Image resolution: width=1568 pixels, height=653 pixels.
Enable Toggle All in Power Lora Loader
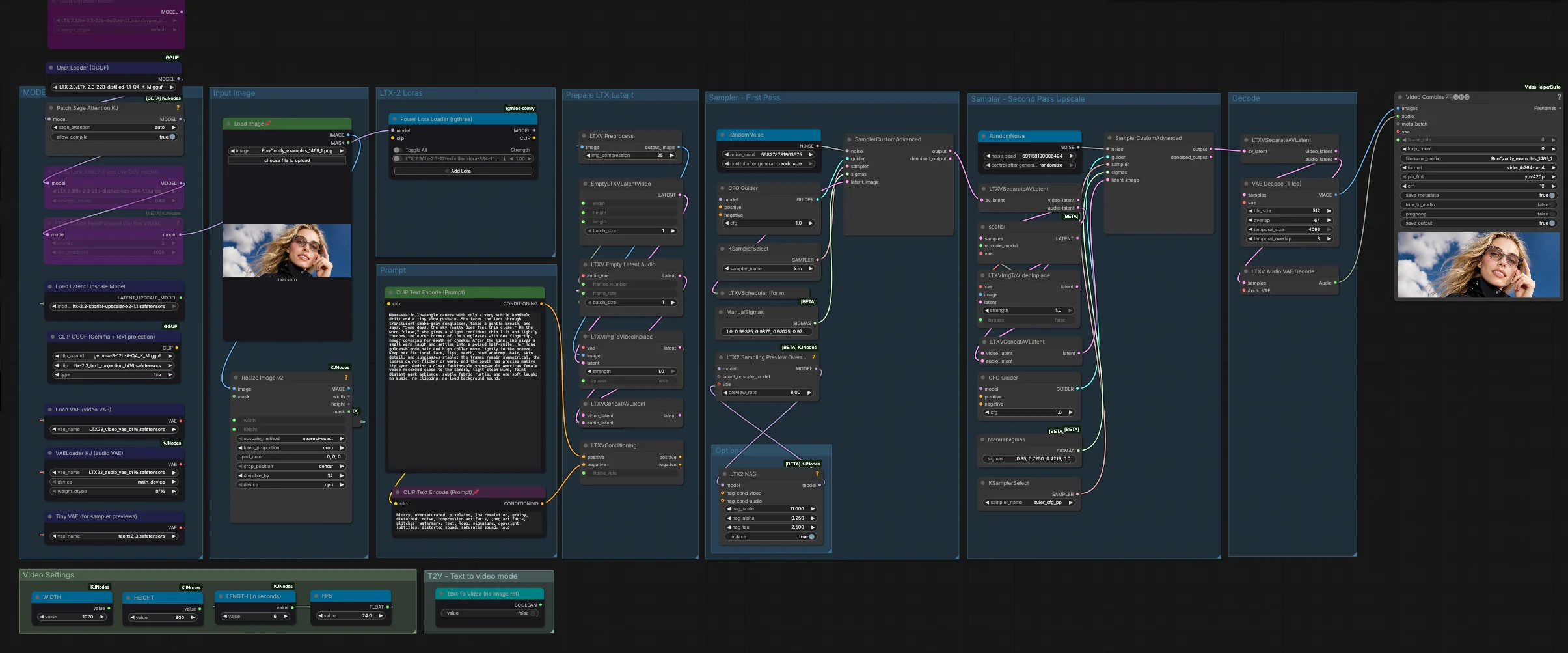click(398, 150)
